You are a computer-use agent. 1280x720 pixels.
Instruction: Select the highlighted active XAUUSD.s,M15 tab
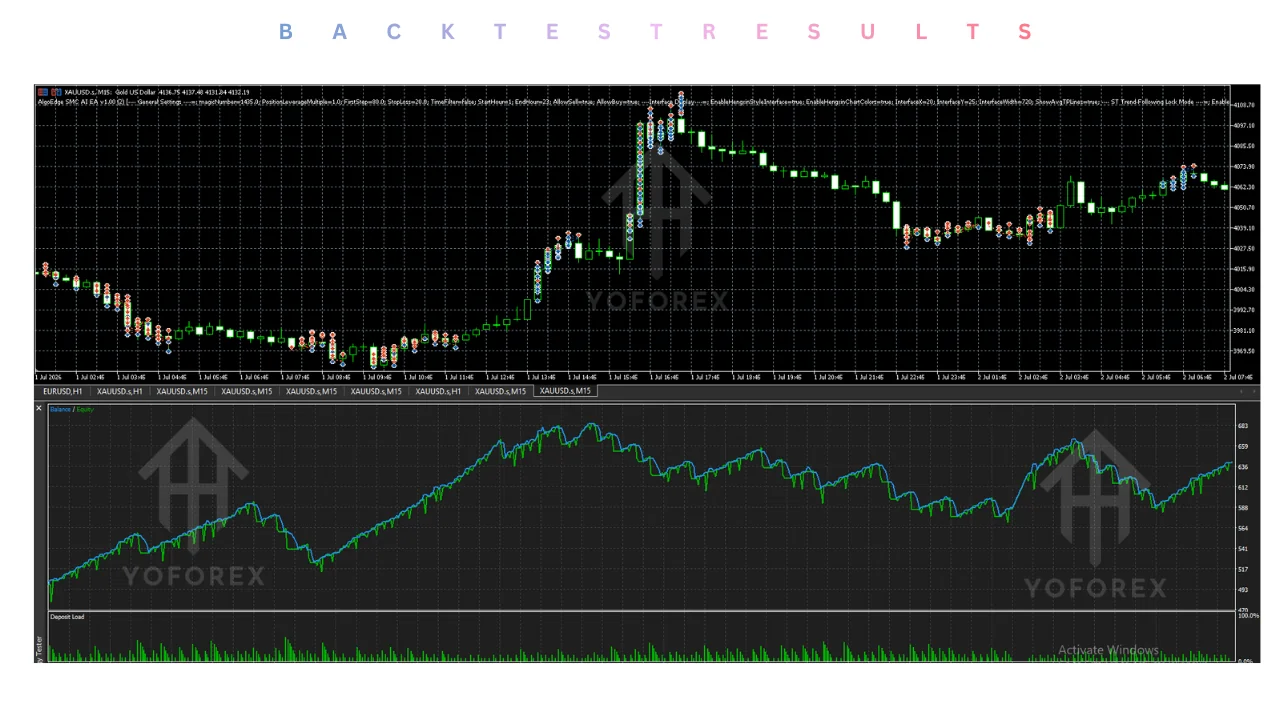pos(566,391)
